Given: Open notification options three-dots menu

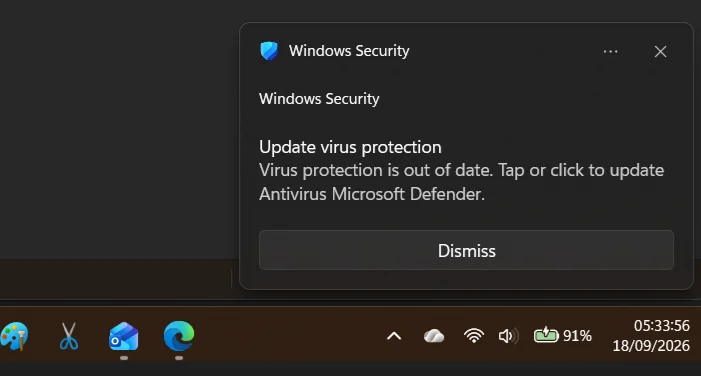Looking at the screenshot, I should (610, 52).
